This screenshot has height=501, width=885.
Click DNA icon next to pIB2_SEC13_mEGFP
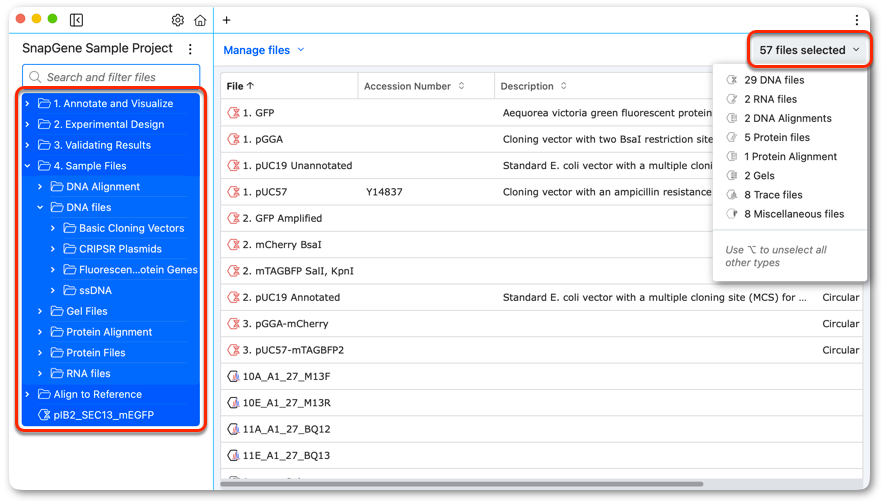[44, 415]
